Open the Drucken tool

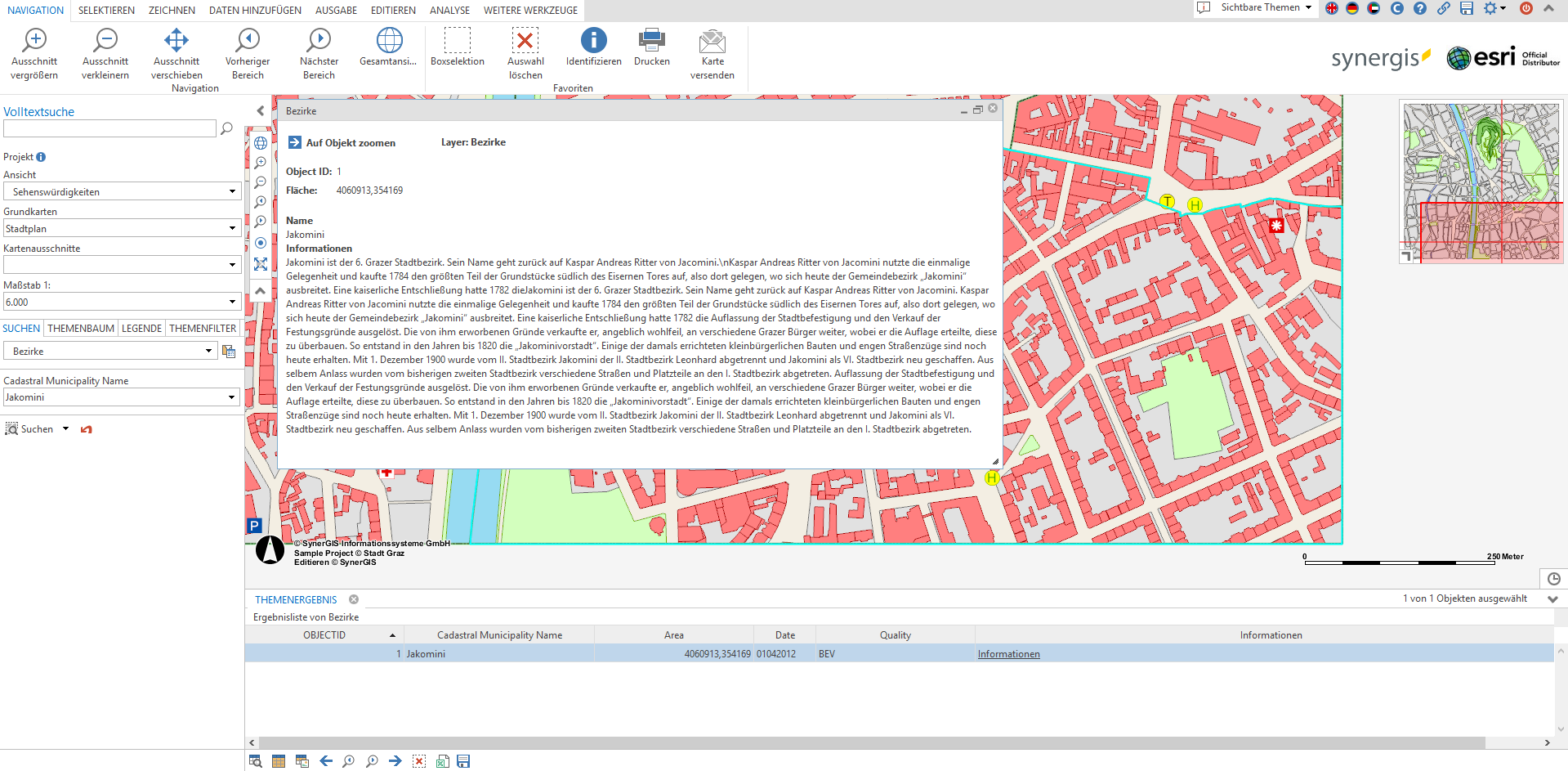pyautogui.click(x=651, y=49)
